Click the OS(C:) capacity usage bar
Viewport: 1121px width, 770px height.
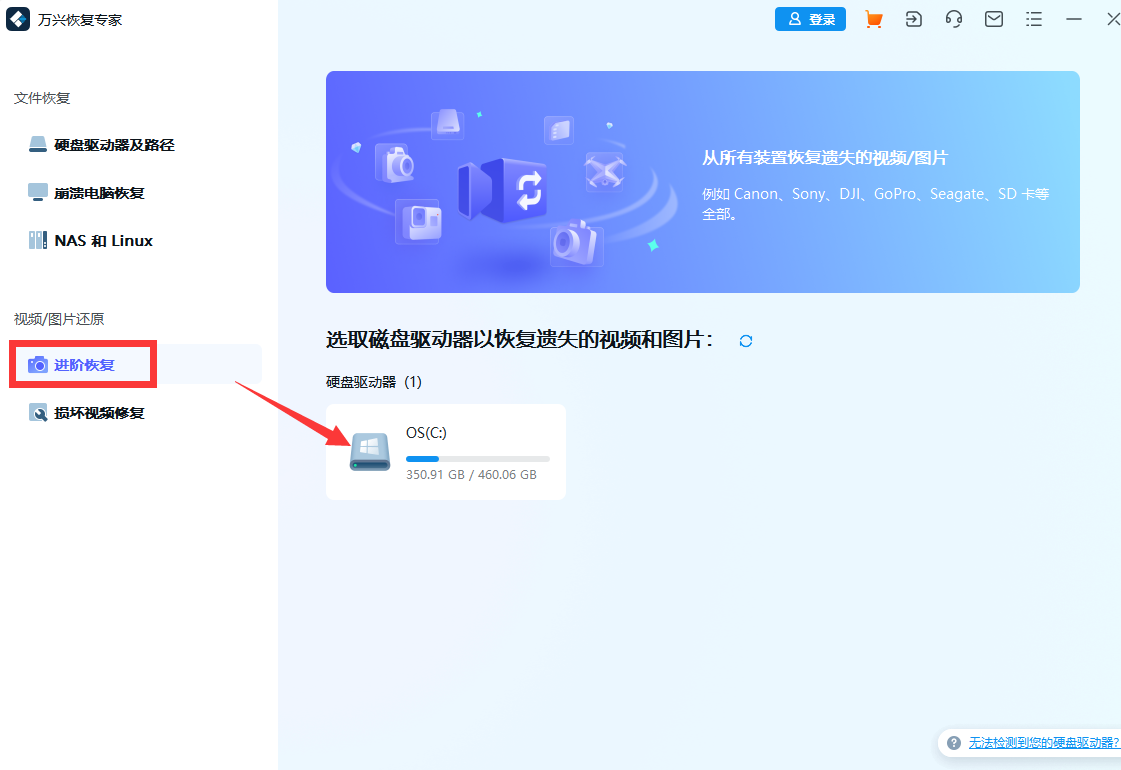pyautogui.click(x=477, y=458)
